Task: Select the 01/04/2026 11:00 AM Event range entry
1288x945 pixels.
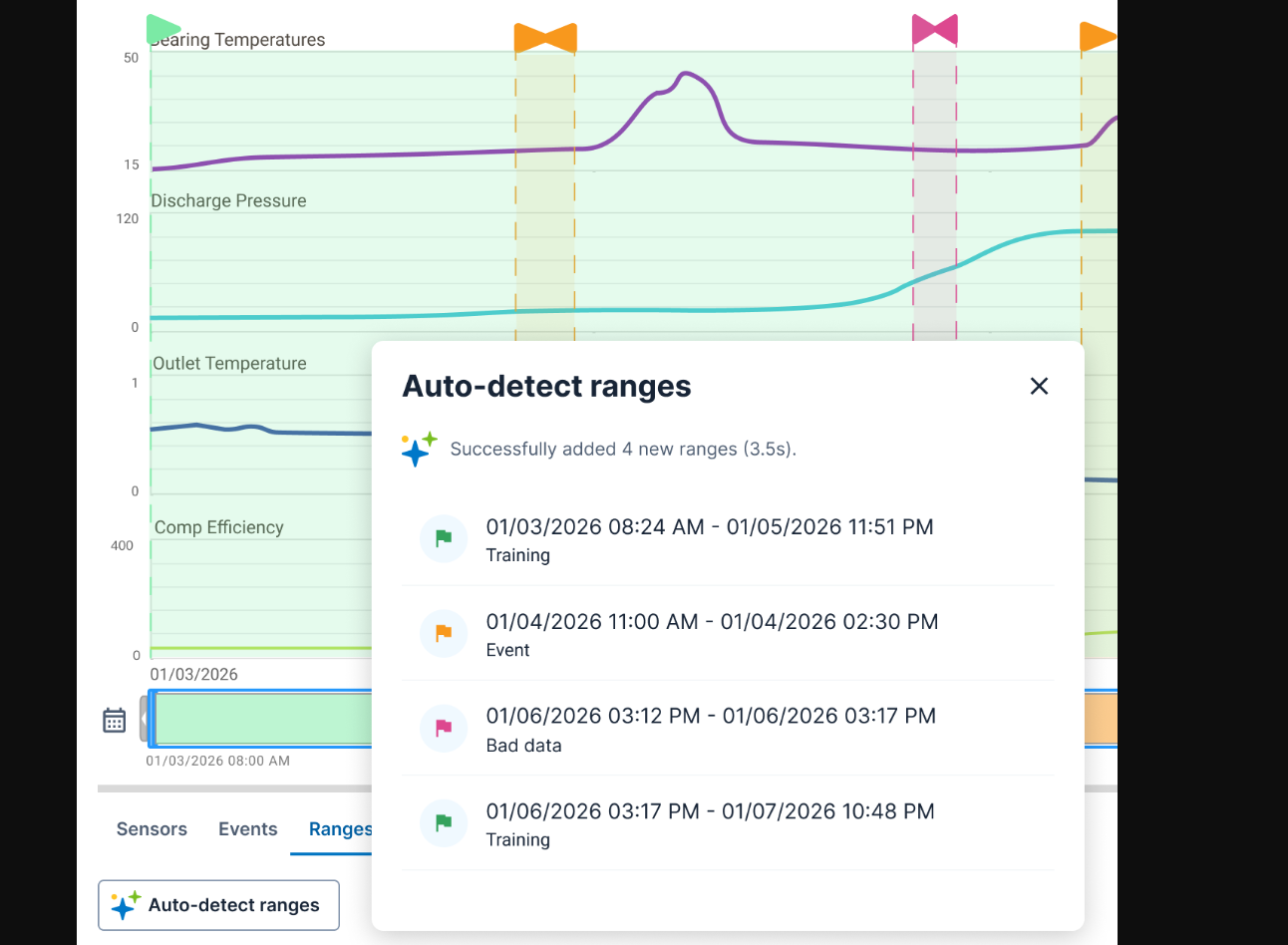Action: [712, 634]
